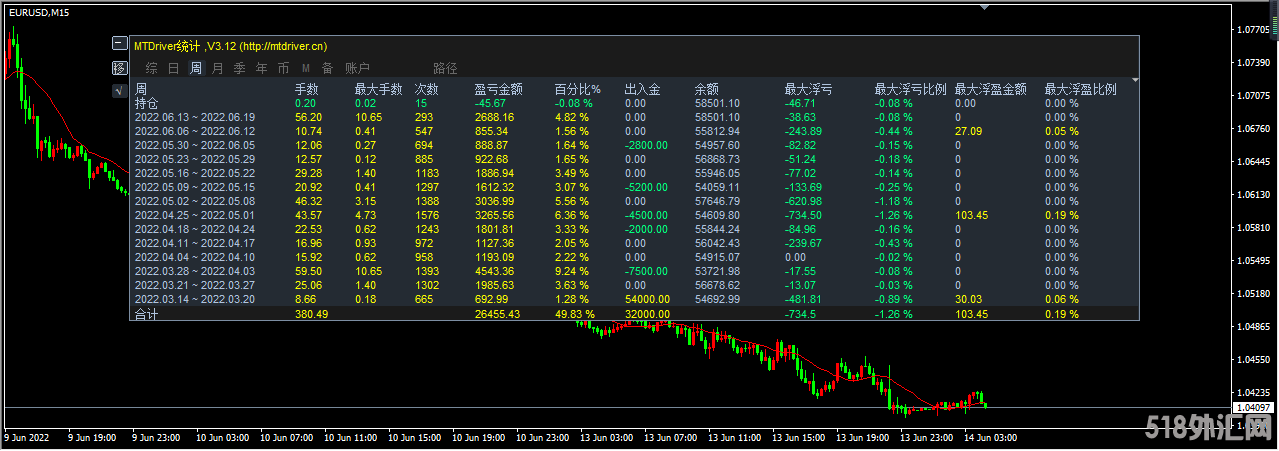Toggle the √ checkmark button

pos(119,91)
